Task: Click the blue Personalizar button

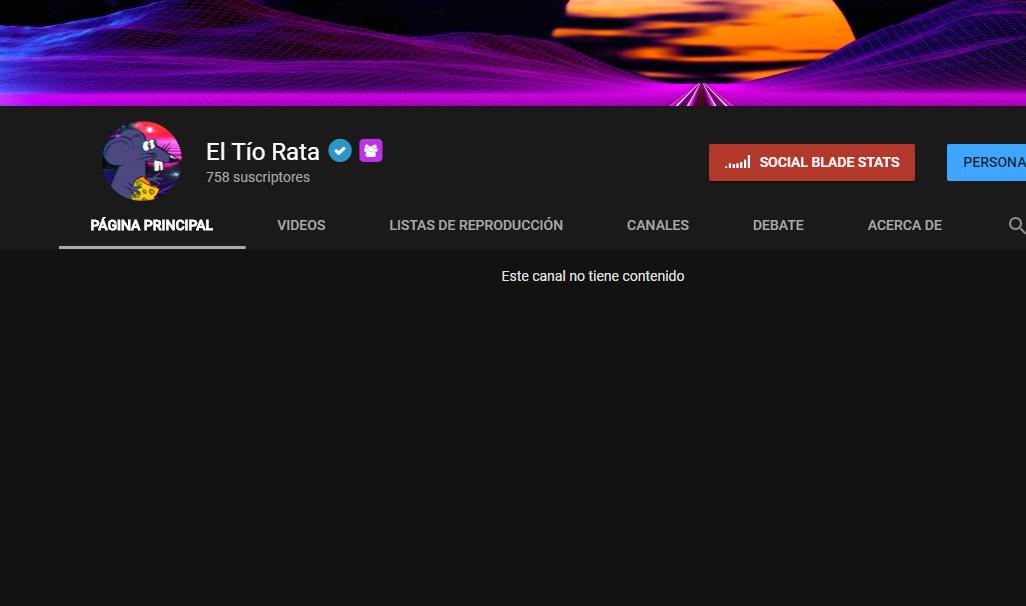Action: [986, 162]
